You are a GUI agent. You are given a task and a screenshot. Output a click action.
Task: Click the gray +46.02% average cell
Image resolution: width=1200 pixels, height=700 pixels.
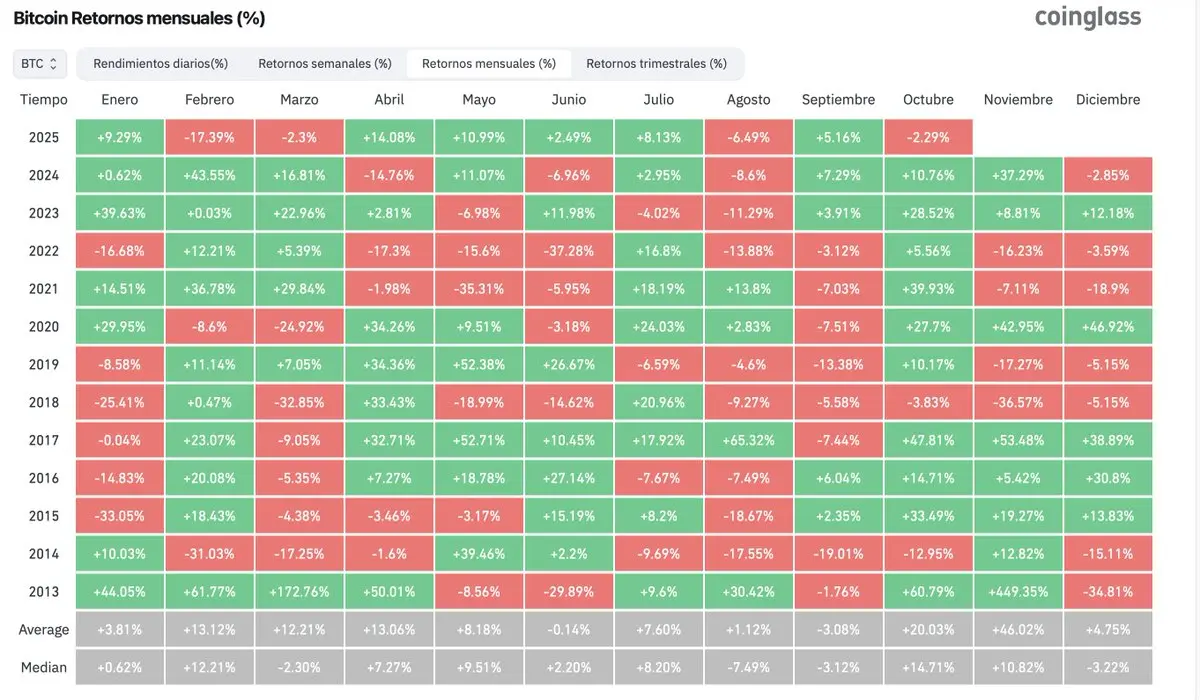coord(1018,629)
